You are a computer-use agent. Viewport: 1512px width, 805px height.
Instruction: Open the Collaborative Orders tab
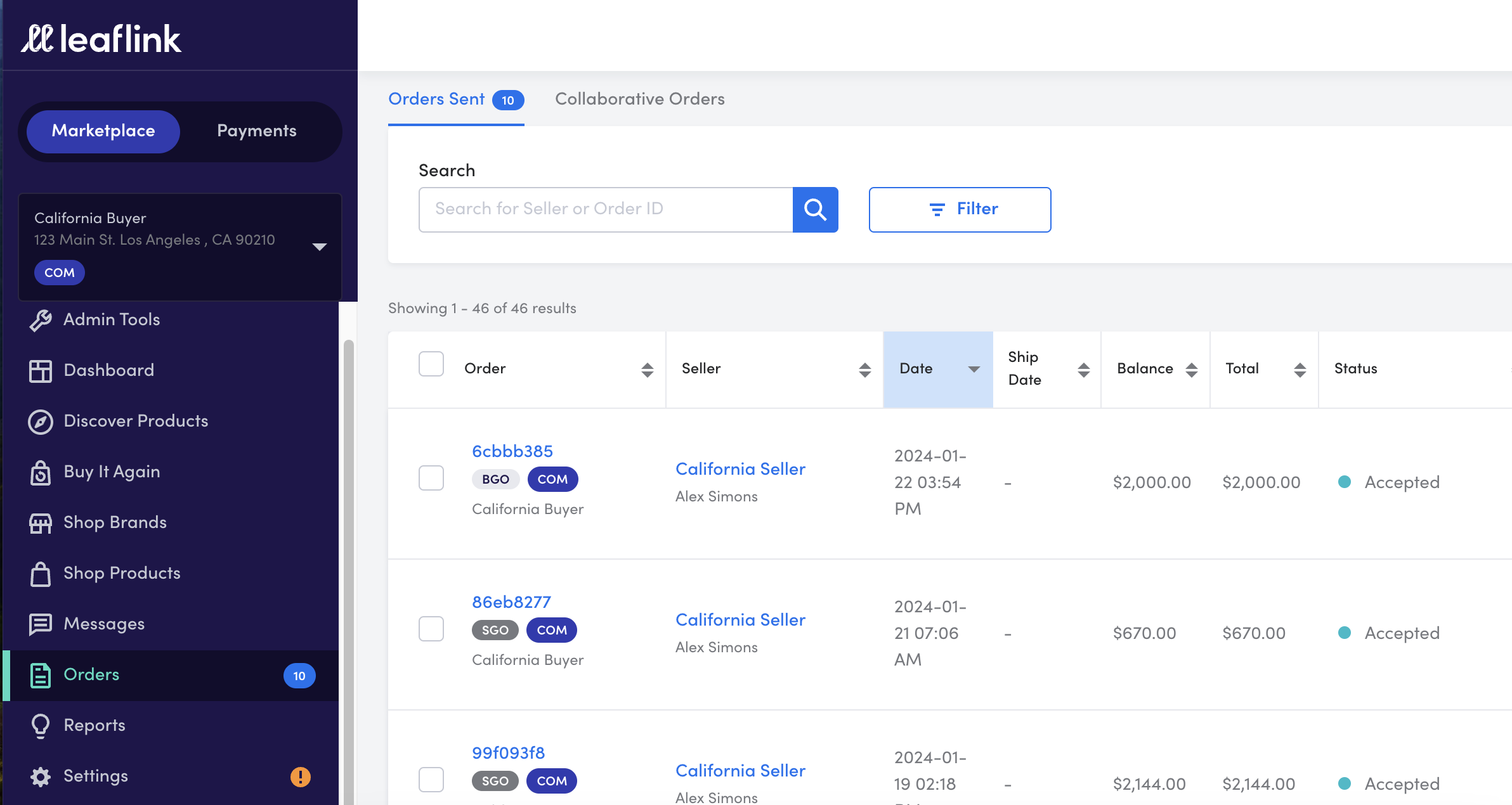[640, 100]
